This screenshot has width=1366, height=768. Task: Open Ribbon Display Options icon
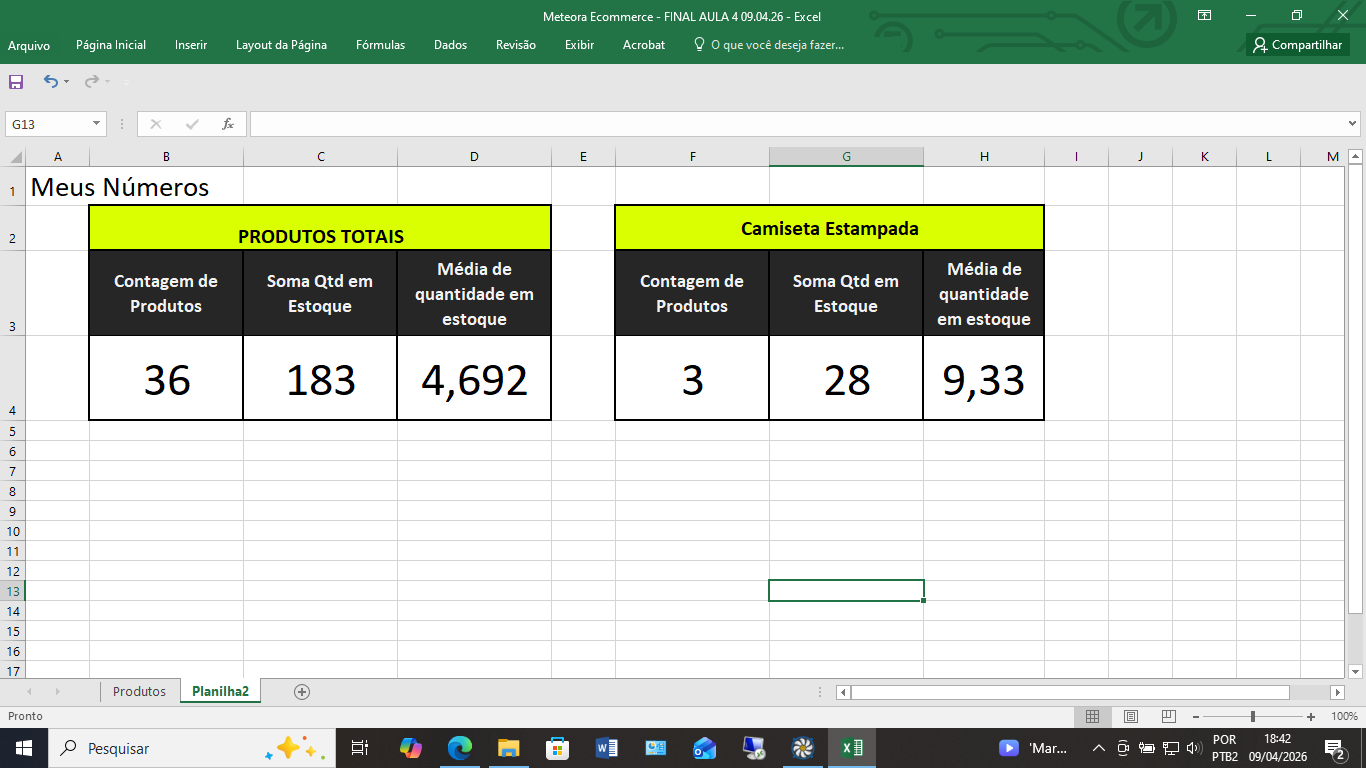pyautogui.click(x=1205, y=16)
